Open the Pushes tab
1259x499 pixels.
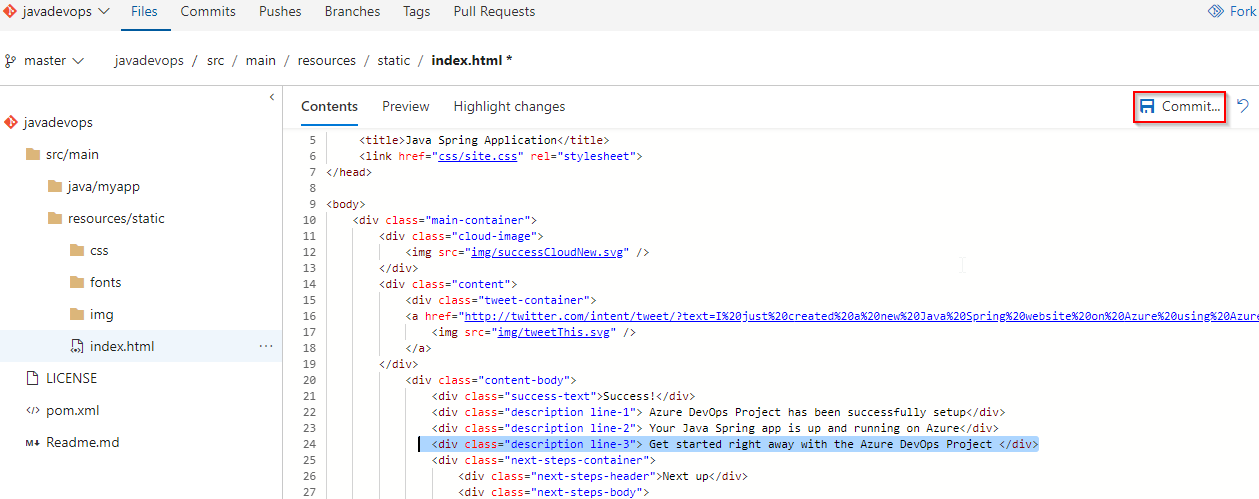(x=280, y=12)
